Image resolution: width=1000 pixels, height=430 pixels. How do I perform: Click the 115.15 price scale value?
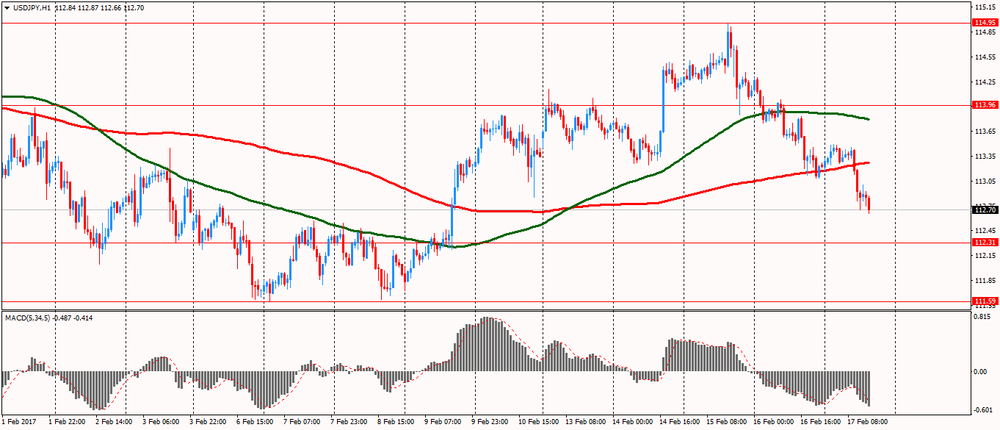pos(984,7)
